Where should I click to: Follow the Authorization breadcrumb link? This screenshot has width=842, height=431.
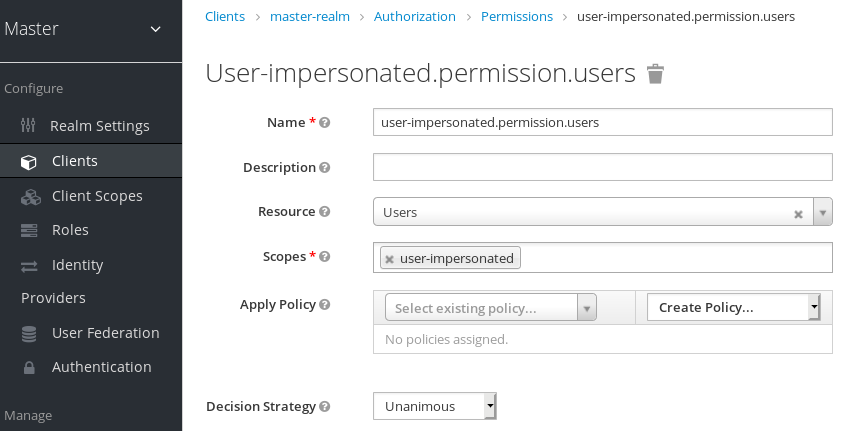[x=415, y=17]
